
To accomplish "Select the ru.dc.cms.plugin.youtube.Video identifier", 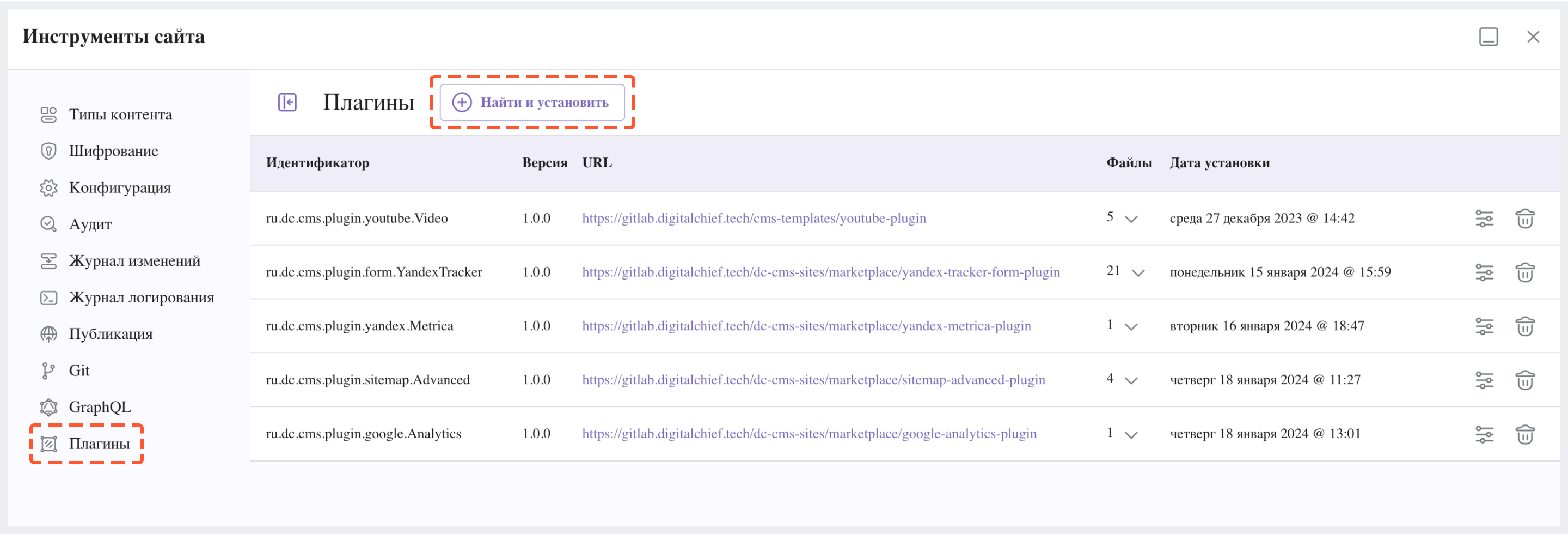I will [x=357, y=218].
